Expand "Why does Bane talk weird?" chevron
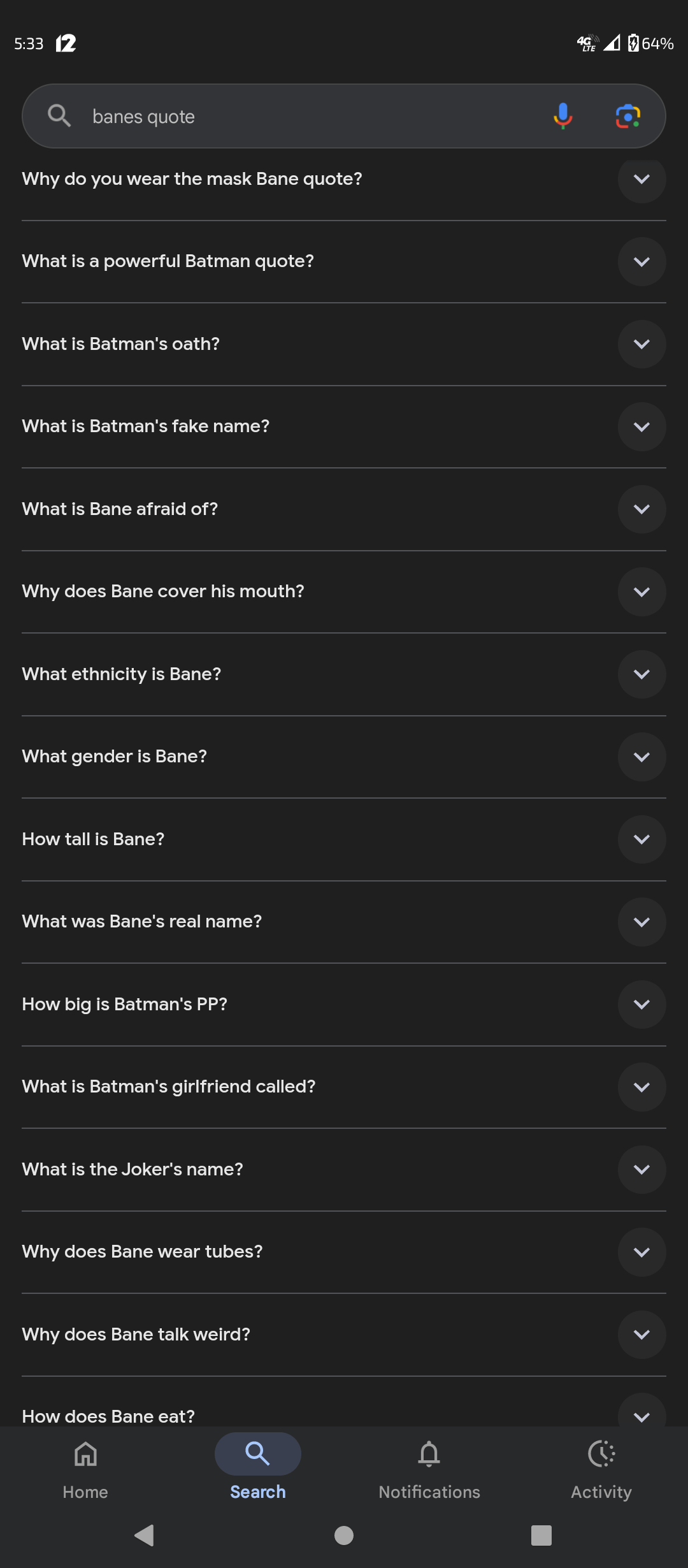This screenshot has height=1568, width=688. (x=641, y=1335)
